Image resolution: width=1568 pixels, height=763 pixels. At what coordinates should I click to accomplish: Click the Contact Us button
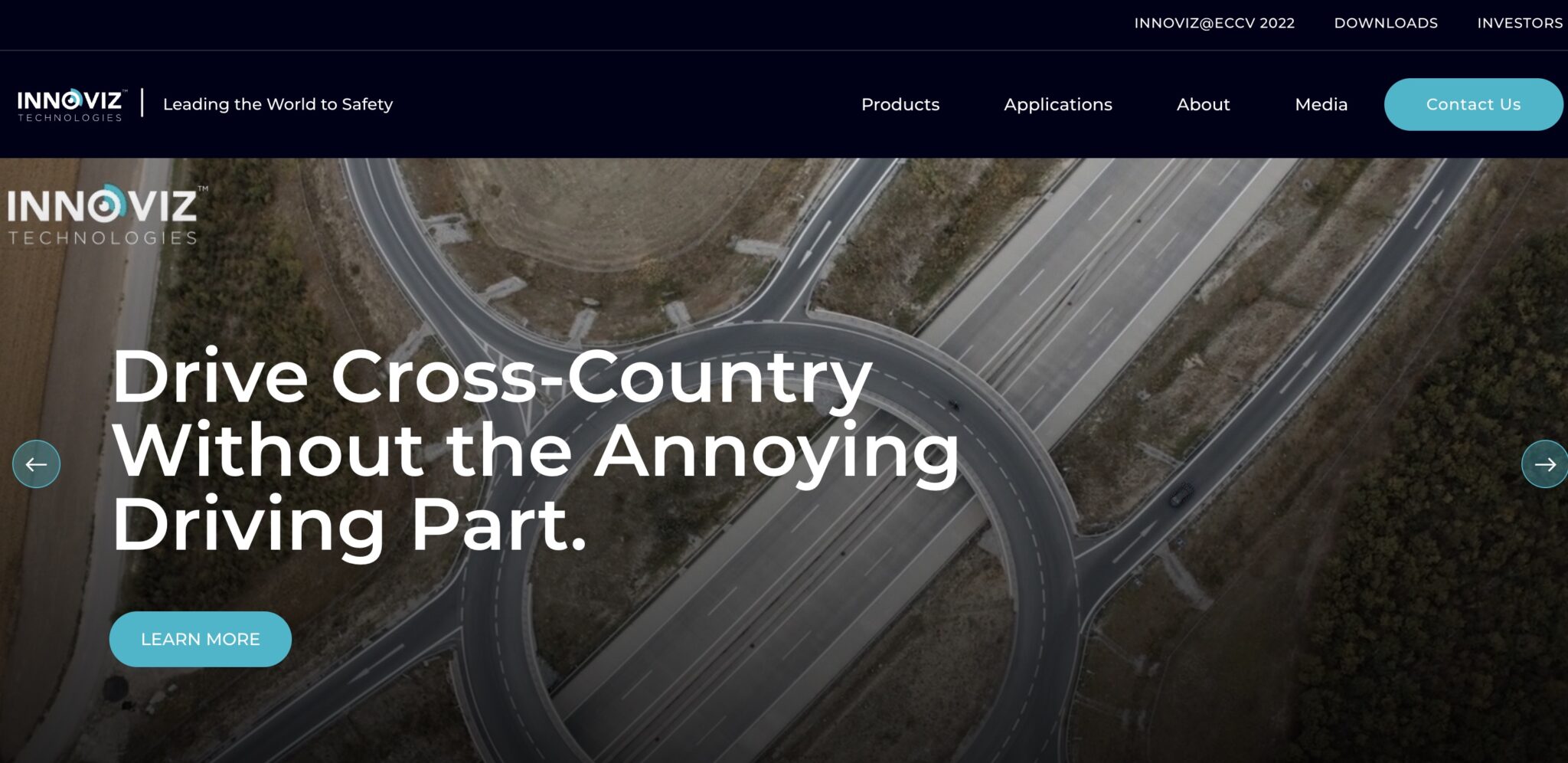(x=1474, y=104)
